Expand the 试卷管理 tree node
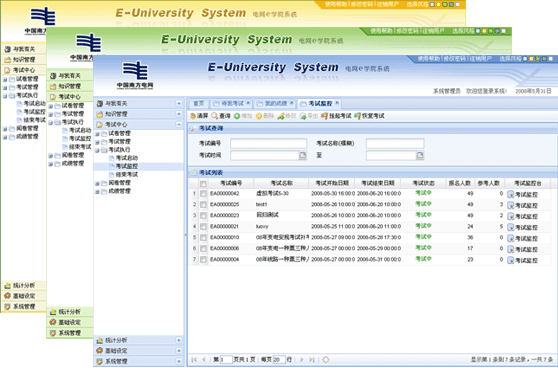Viewport: 558px width, 368px height. click(97, 134)
